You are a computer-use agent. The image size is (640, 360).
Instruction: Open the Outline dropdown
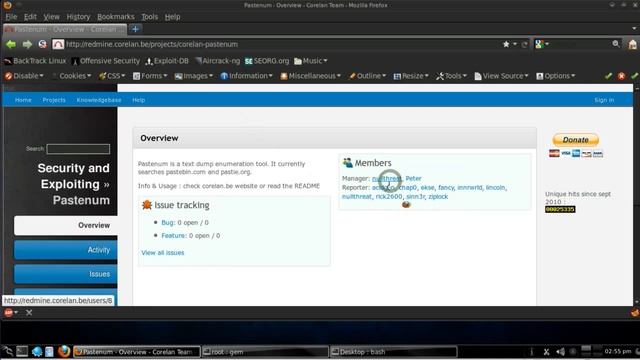click(367, 76)
